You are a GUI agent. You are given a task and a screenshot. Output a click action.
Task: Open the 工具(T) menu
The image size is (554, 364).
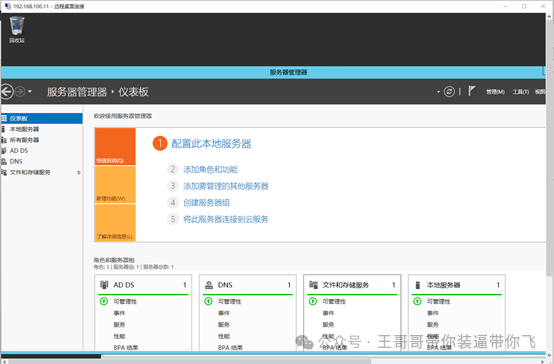[x=521, y=92]
